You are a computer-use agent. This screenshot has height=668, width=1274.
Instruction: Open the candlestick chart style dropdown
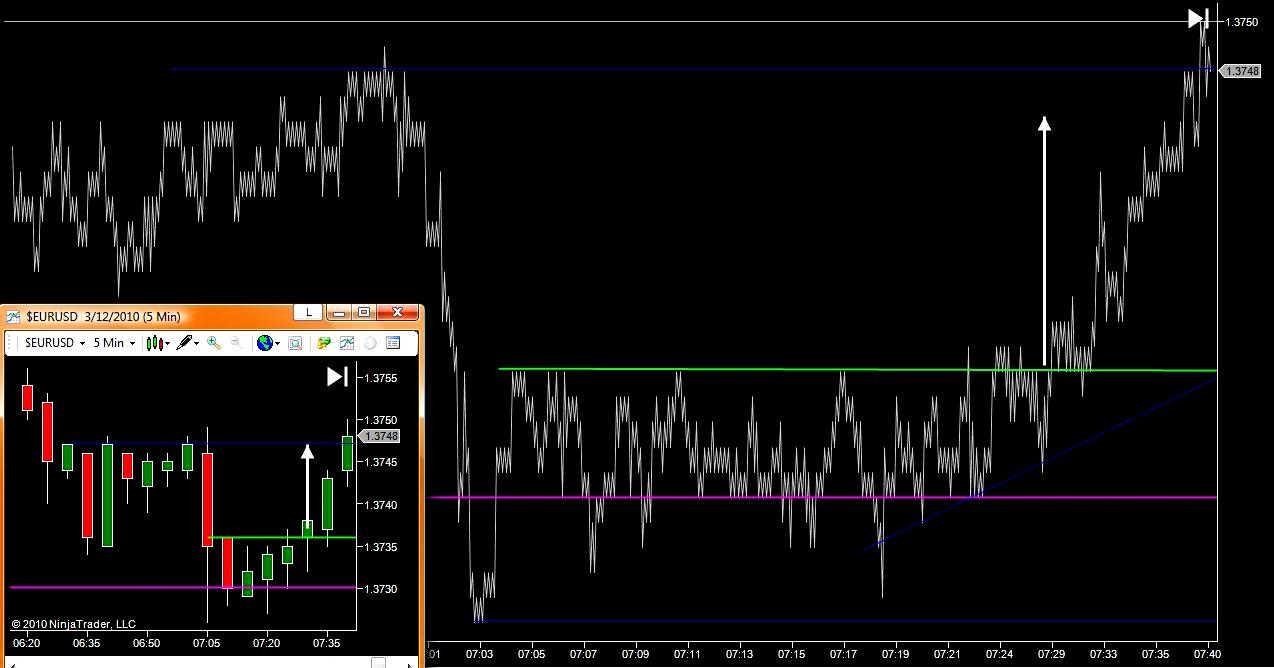click(158, 343)
